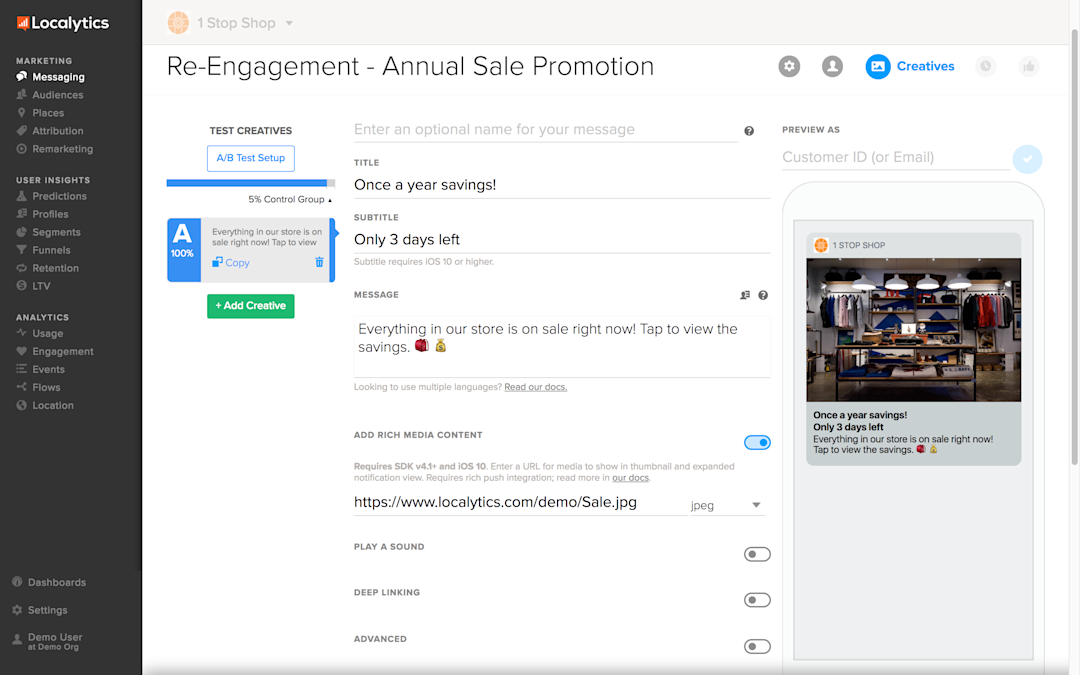The width and height of the screenshot is (1080, 675).
Task: Click the Localytics logo
Action: point(63,23)
